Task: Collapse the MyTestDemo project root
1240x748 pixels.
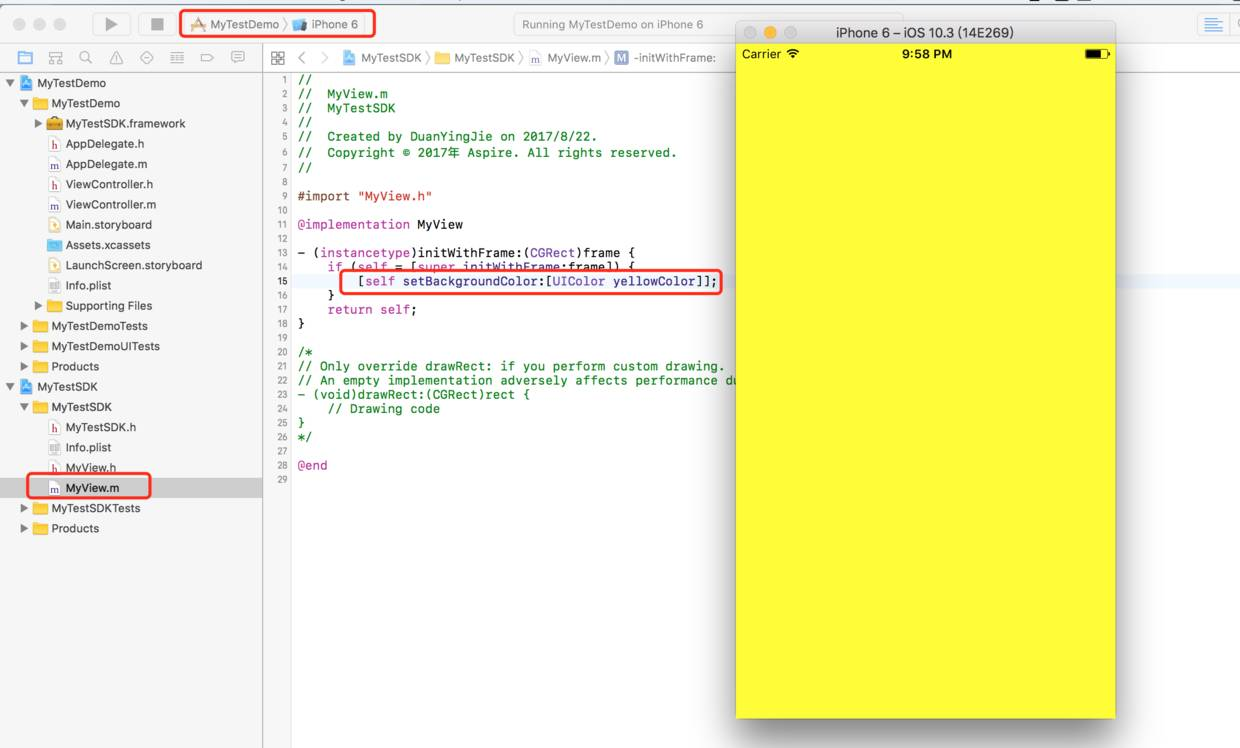Action: (11, 83)
